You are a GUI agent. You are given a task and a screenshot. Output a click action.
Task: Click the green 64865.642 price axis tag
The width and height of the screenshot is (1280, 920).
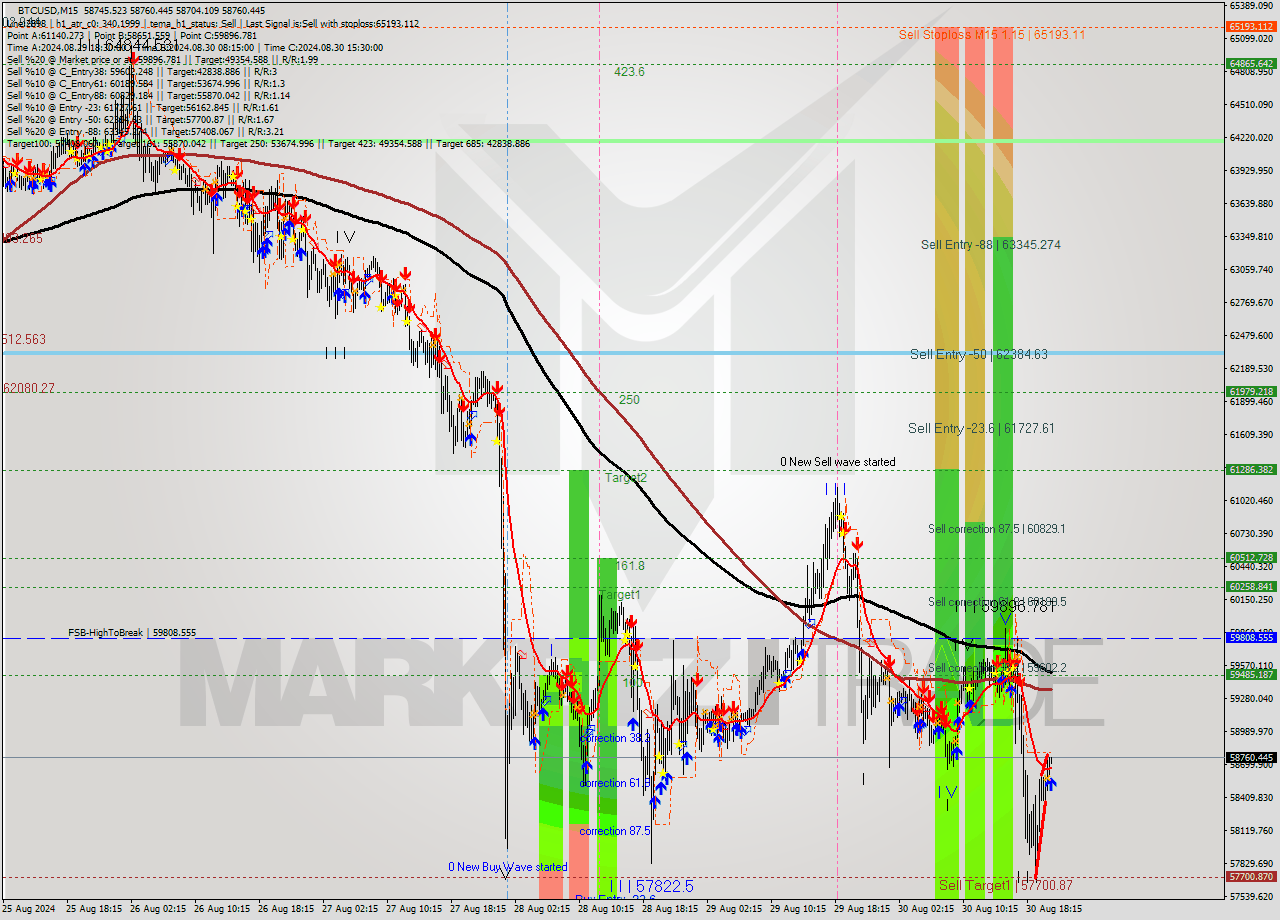1251,63
